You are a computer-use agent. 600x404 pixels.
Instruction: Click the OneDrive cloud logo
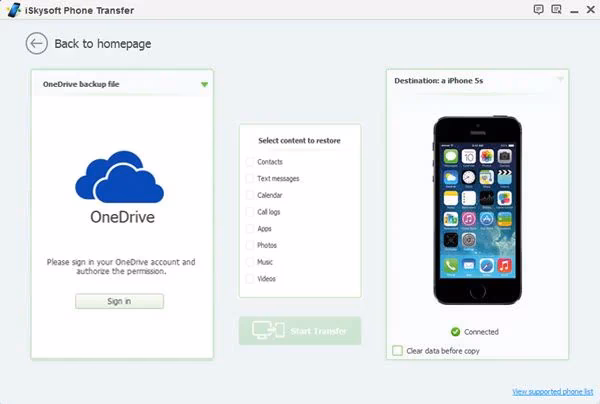point(122,180)
